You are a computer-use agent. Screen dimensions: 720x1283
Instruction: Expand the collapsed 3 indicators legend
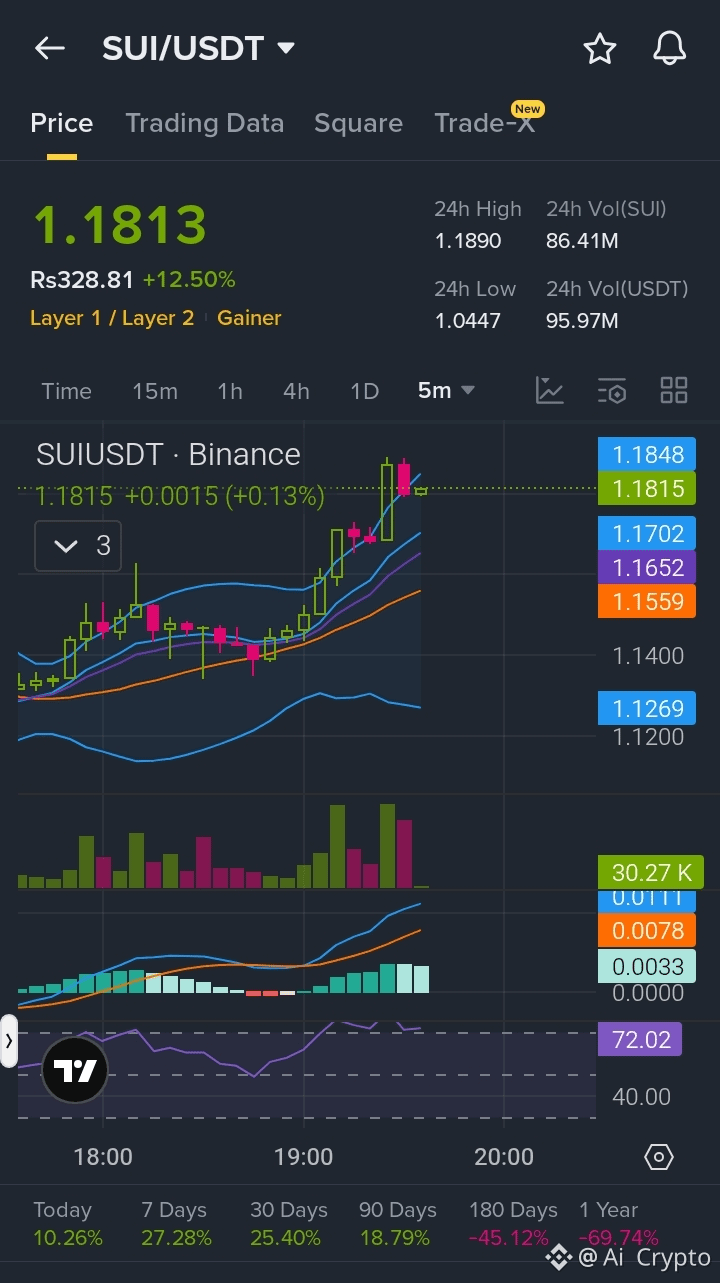click(78, 546)
